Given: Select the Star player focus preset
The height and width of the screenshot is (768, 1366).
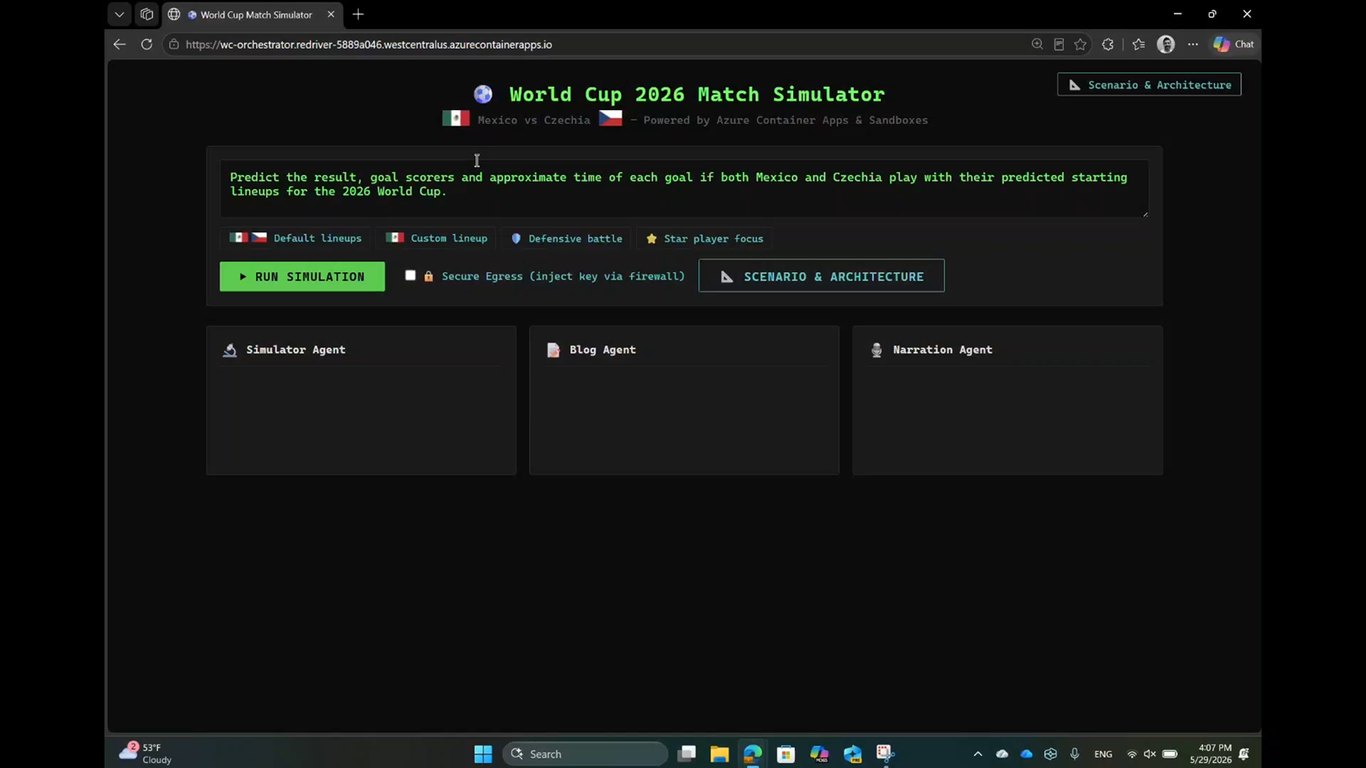Looking at the screenshot, I should (x=704, y=238).
